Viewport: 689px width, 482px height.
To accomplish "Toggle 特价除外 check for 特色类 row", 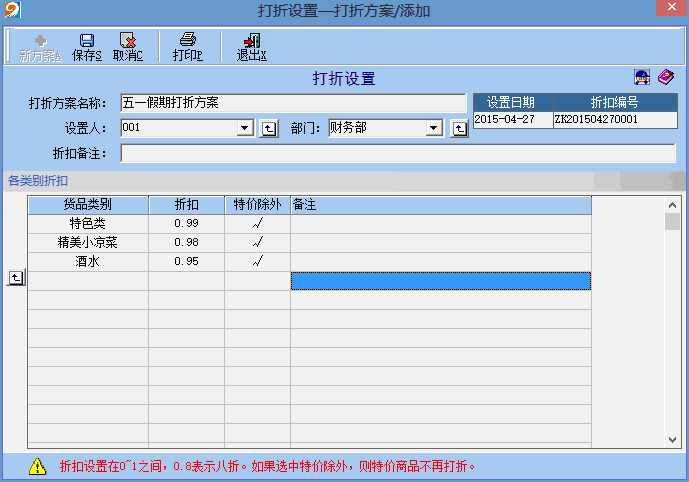I will (257, 224).
